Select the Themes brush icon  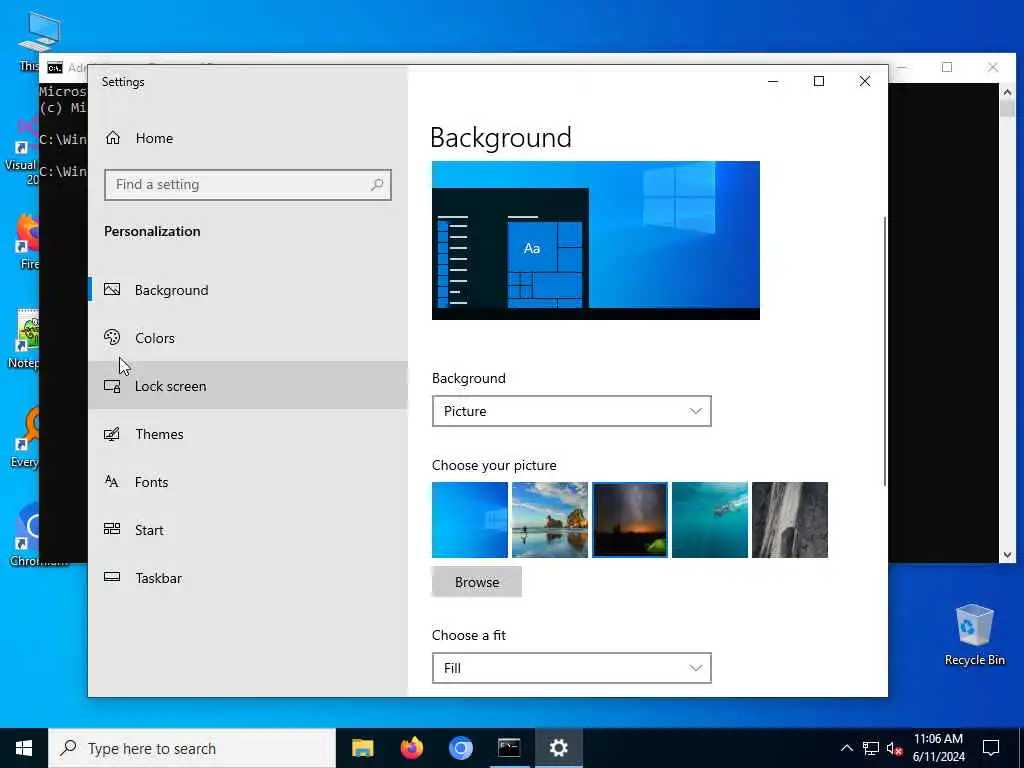pos(112,434)
